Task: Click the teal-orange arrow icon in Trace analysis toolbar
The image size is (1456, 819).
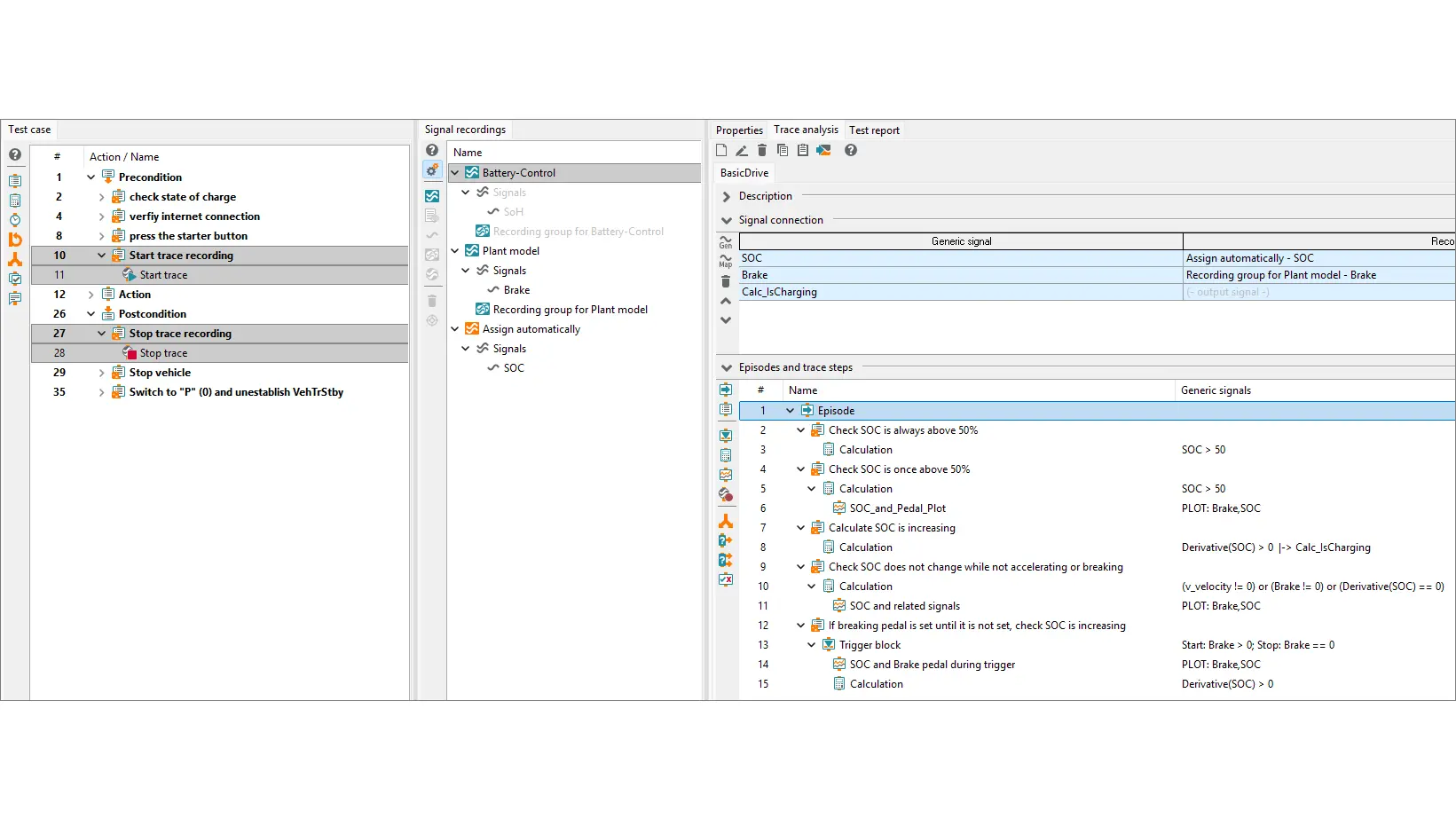Action: click(x=824, y=151)
